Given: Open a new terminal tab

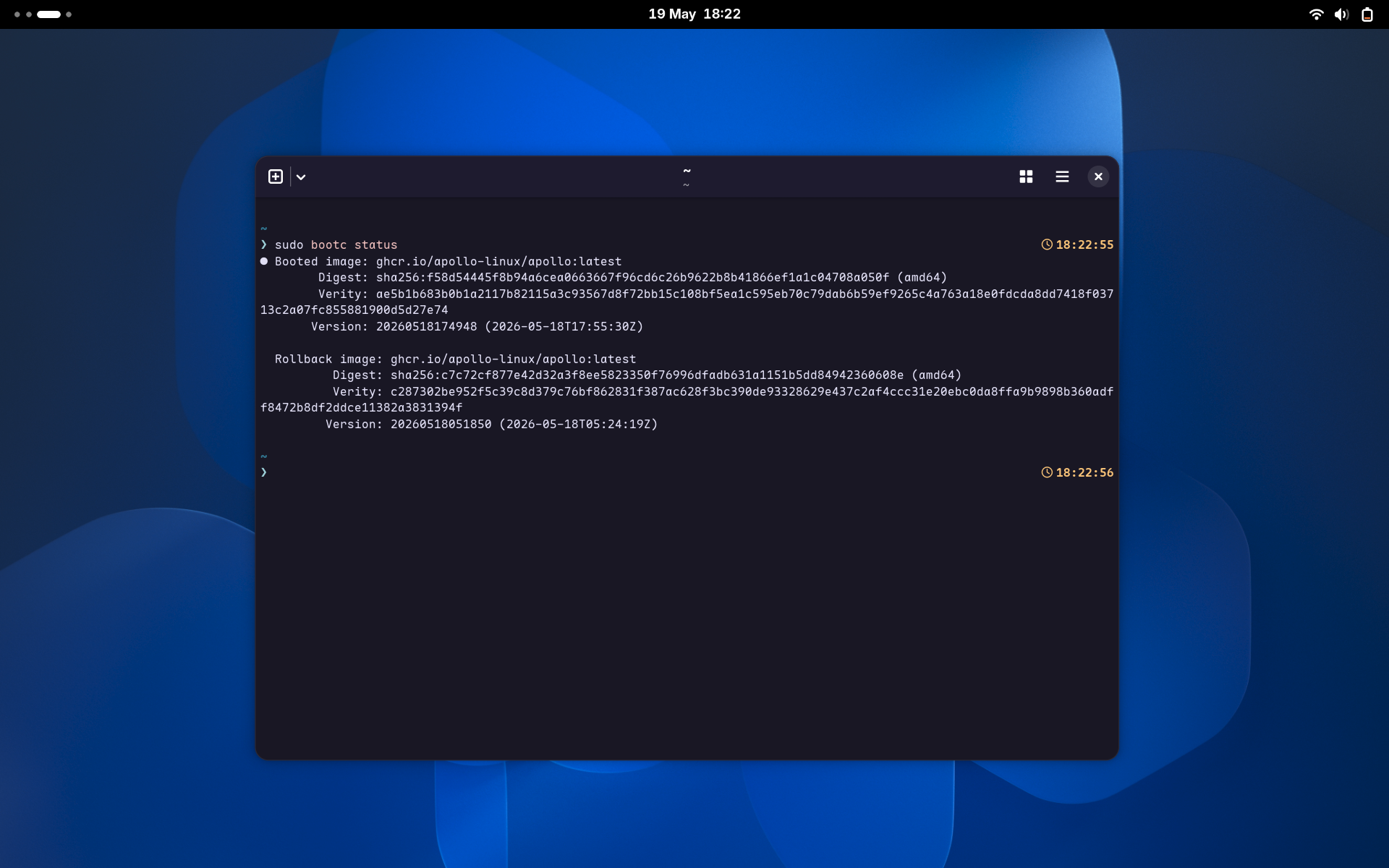Looking at the screenshot, I should click(x=276, y=176).
